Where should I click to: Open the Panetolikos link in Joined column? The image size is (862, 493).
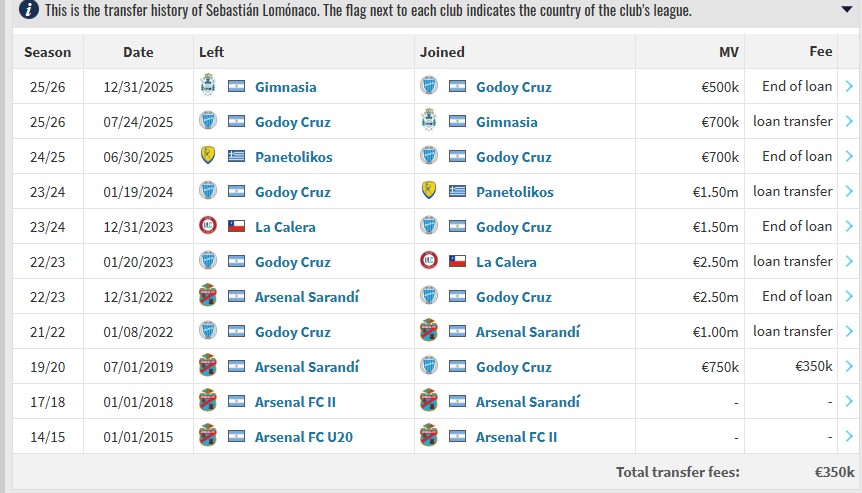pyautogui.click(x=514, y=192)
